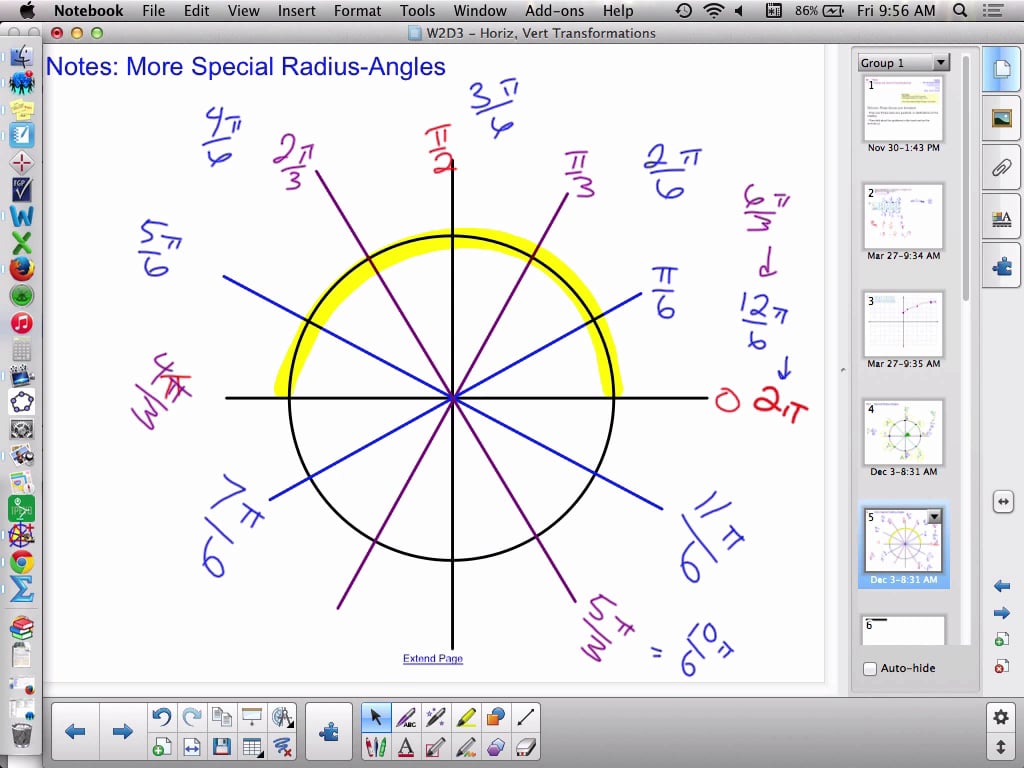
Task: Open the Tools menu
Action: click(x=417, y=10)
